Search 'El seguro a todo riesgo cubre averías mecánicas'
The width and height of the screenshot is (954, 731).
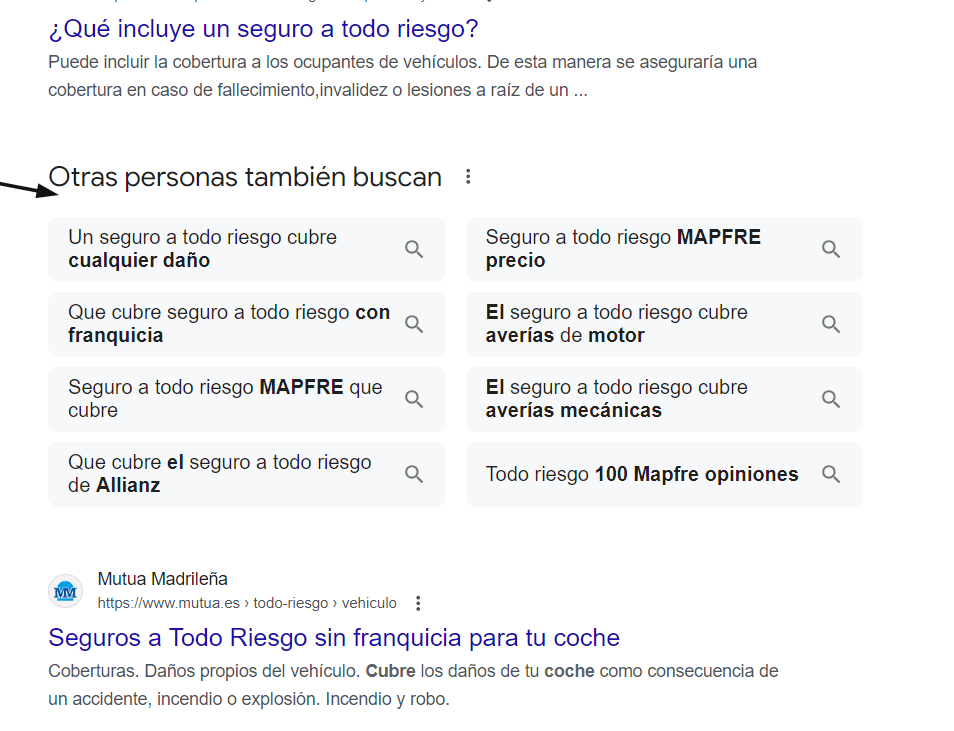coord(664,399)
